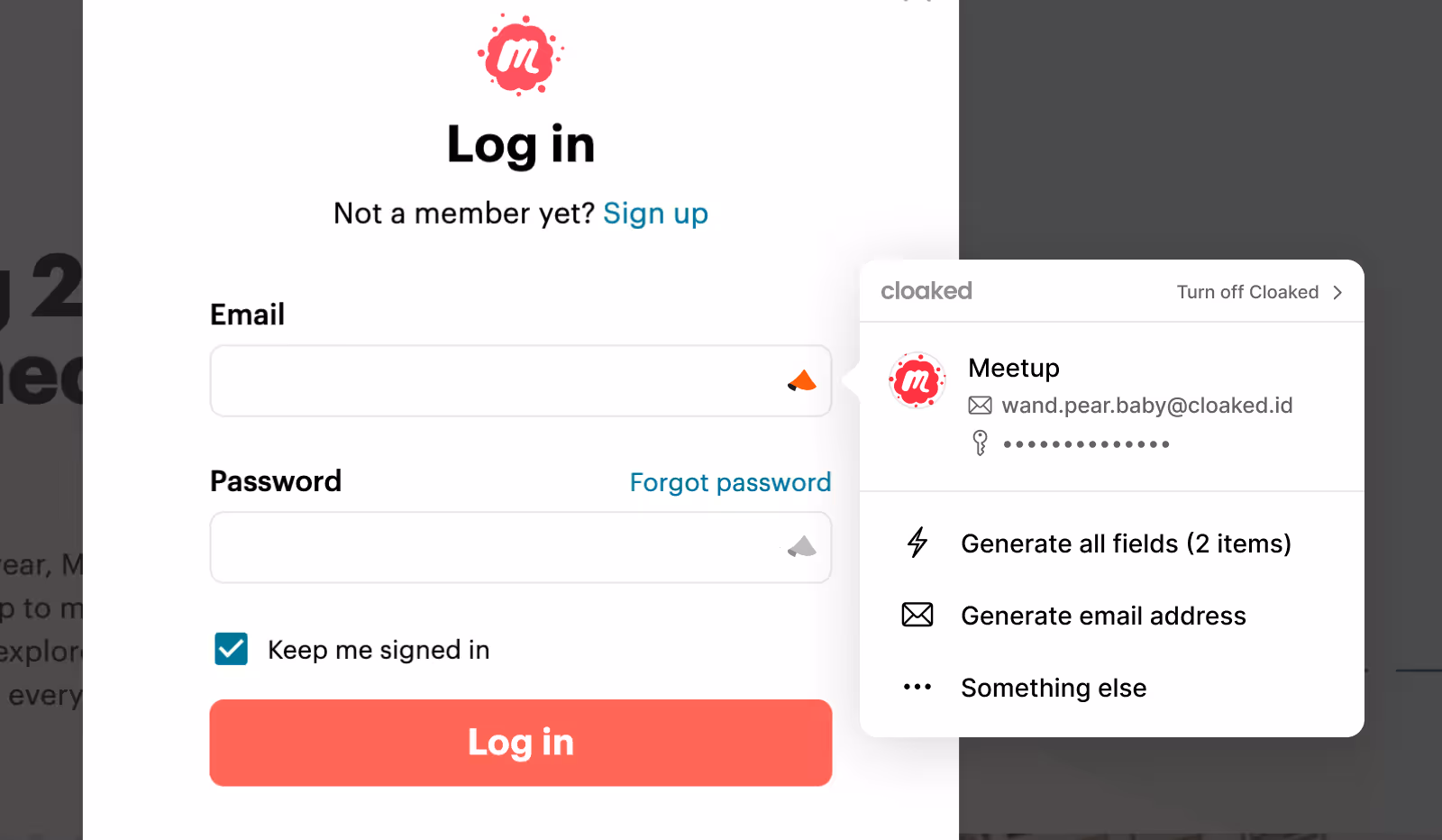Click the lightning bolt Generate all fields icon
Screen dimensions: 1442x840
pos(917,543)
